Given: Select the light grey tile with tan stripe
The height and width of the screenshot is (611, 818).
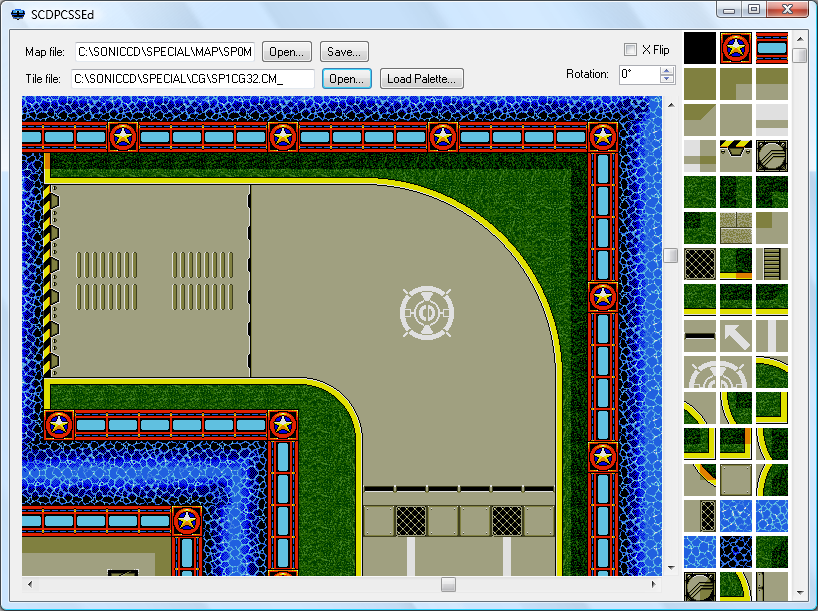Looking at the screenshot, I should point(772,120).
